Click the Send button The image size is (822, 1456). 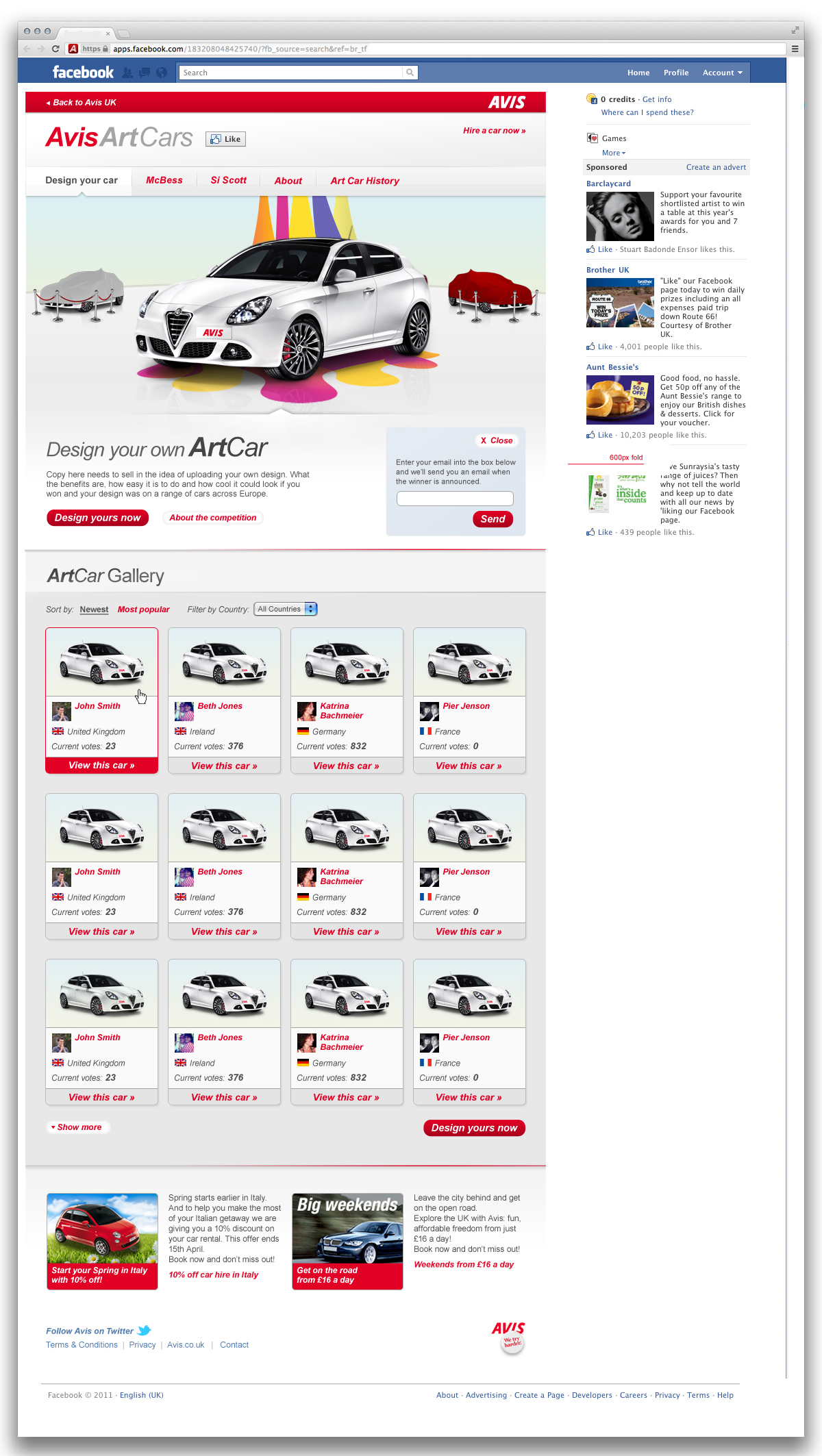pos(493,519)
